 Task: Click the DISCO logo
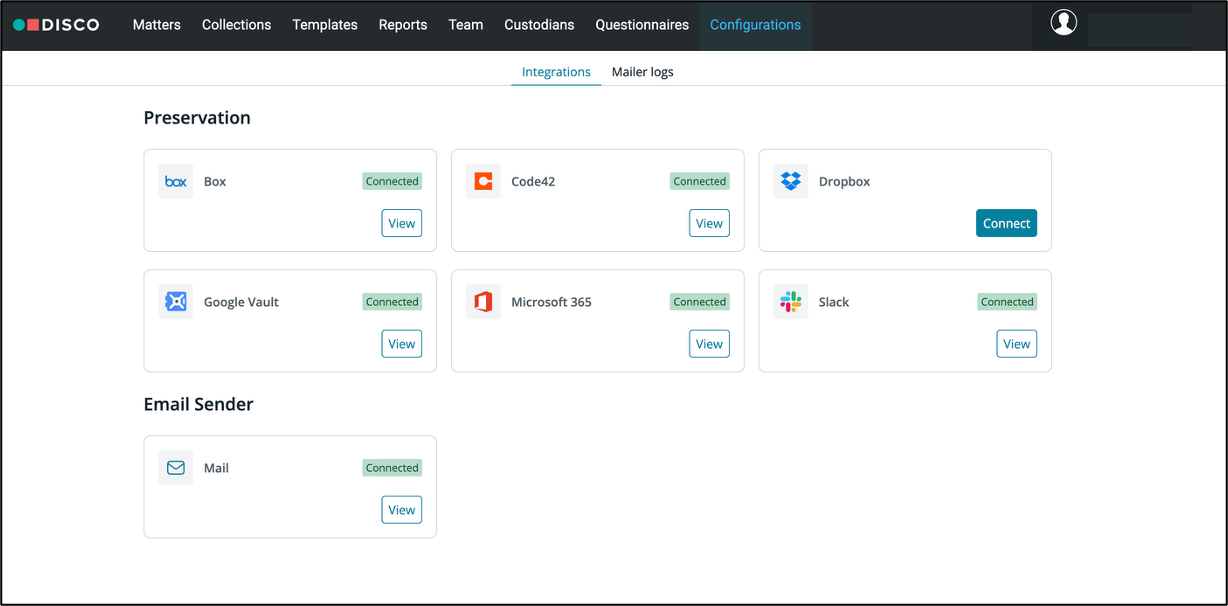57,25
